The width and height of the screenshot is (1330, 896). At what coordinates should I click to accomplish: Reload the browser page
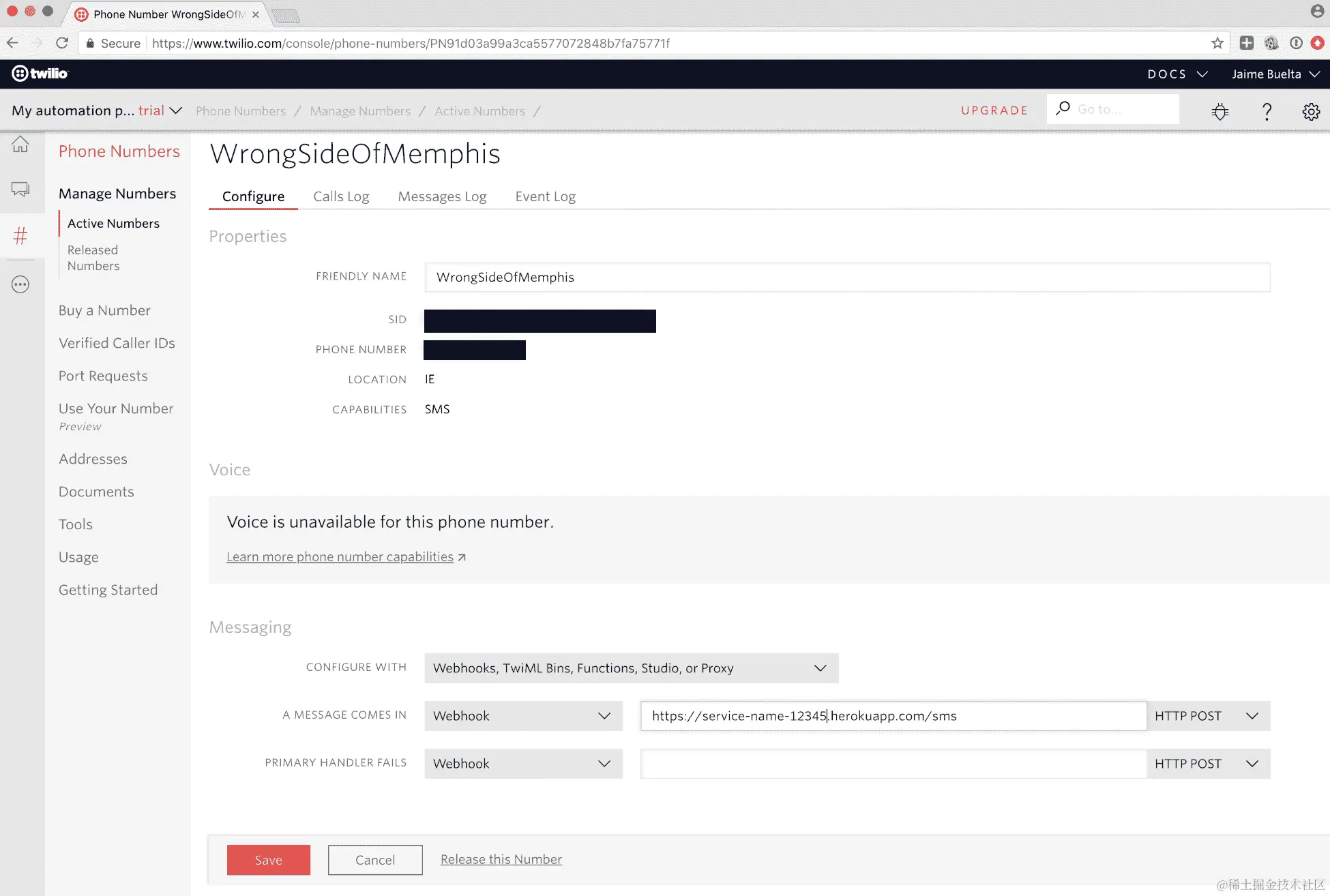[62, 43]
